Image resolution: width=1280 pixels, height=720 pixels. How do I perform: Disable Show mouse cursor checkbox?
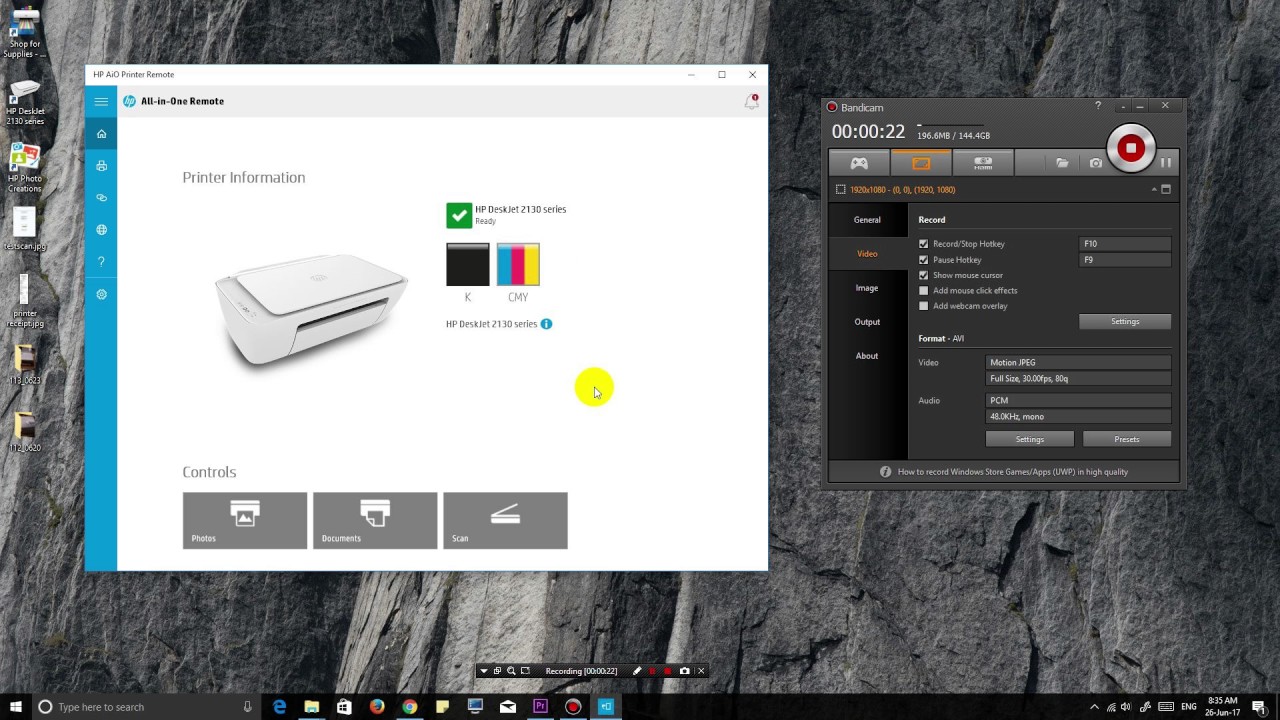coord(923,275)
